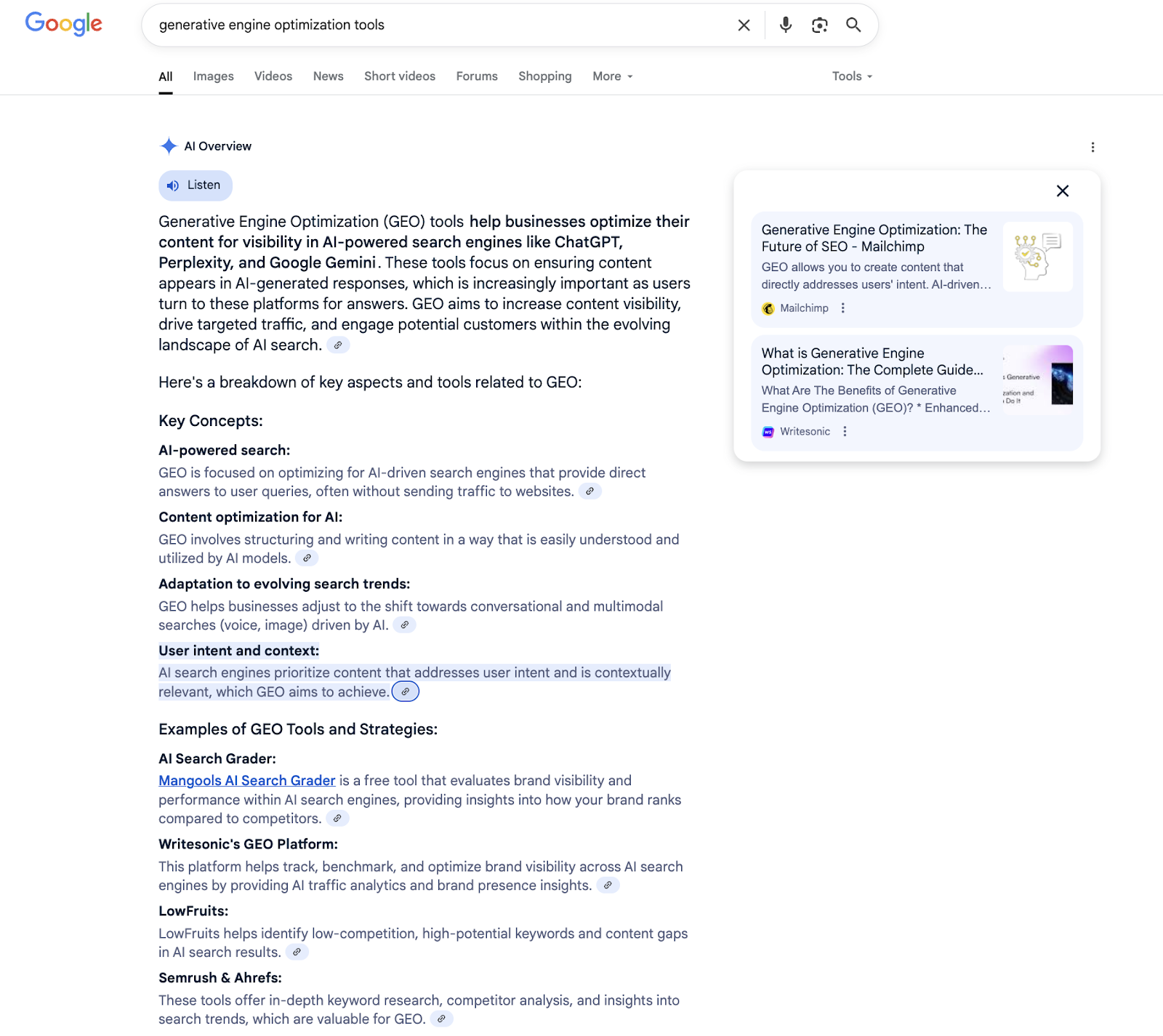Switch to the Shopping tab
Image resolution: width=1163 pixels, height=1036 pixels.
[x=545, y=76]
